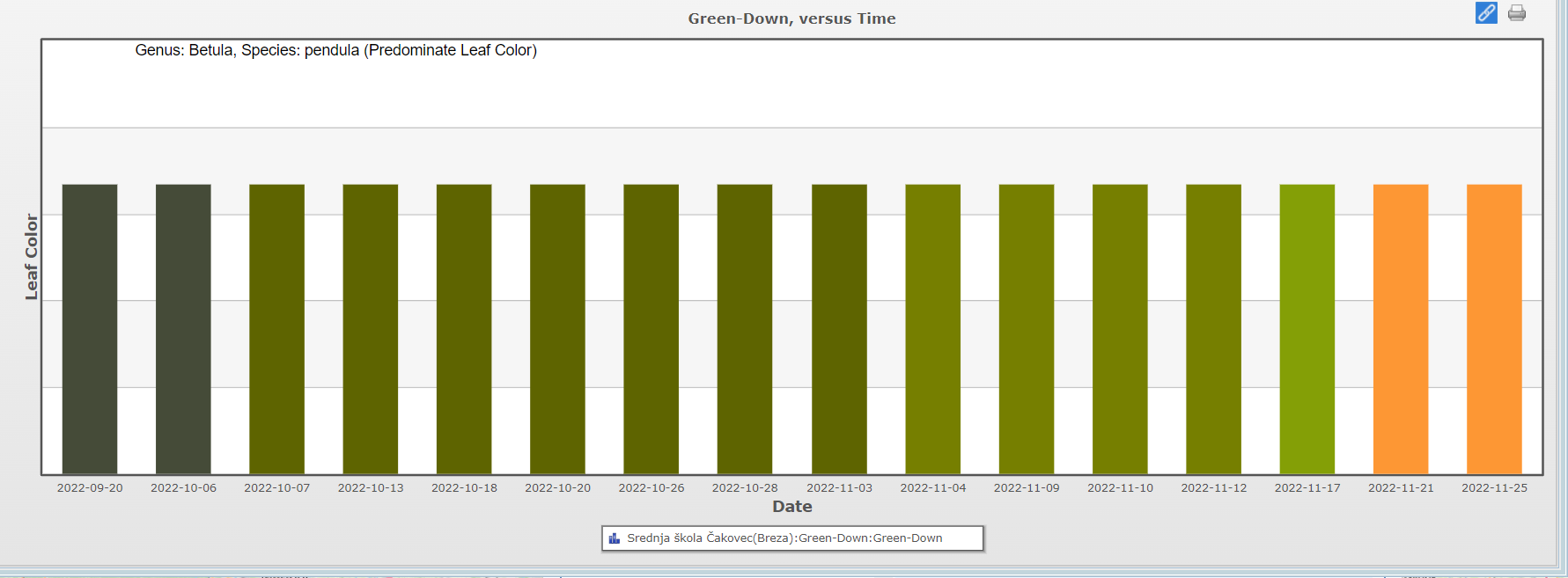The height and width of the screenshot is (578, 1568).
Task: Click the Leaf Color axis label
Action: [32, 257]
